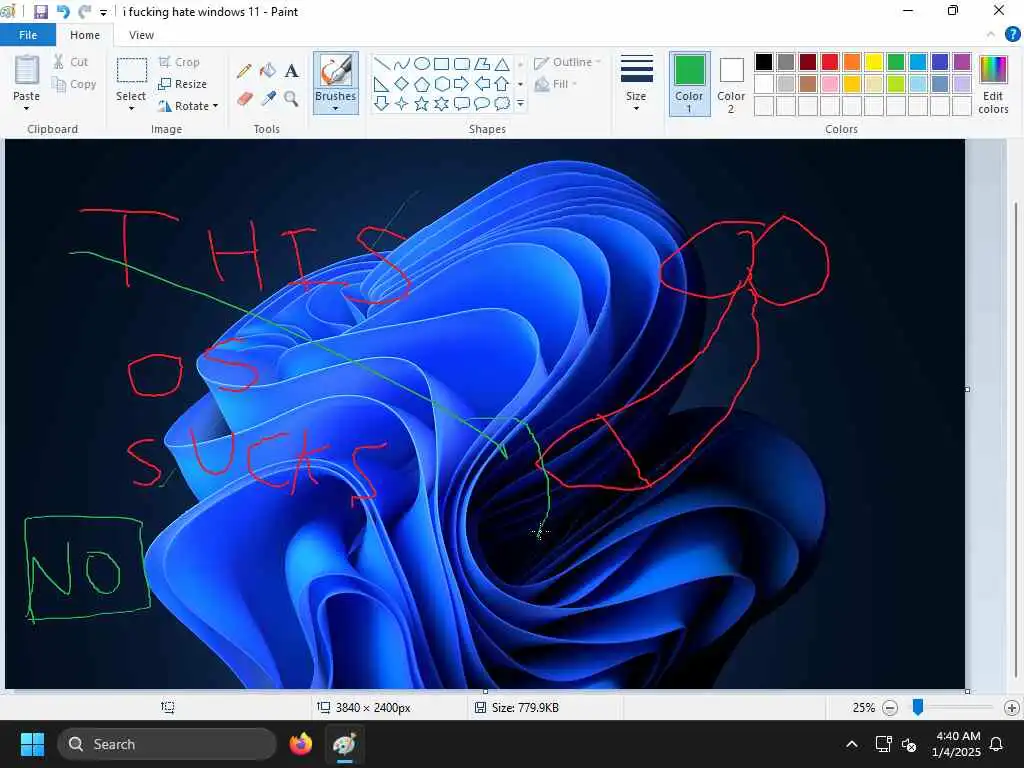Activate Color 1 selector
The image size is (1024, 768).
click(689, 84)
